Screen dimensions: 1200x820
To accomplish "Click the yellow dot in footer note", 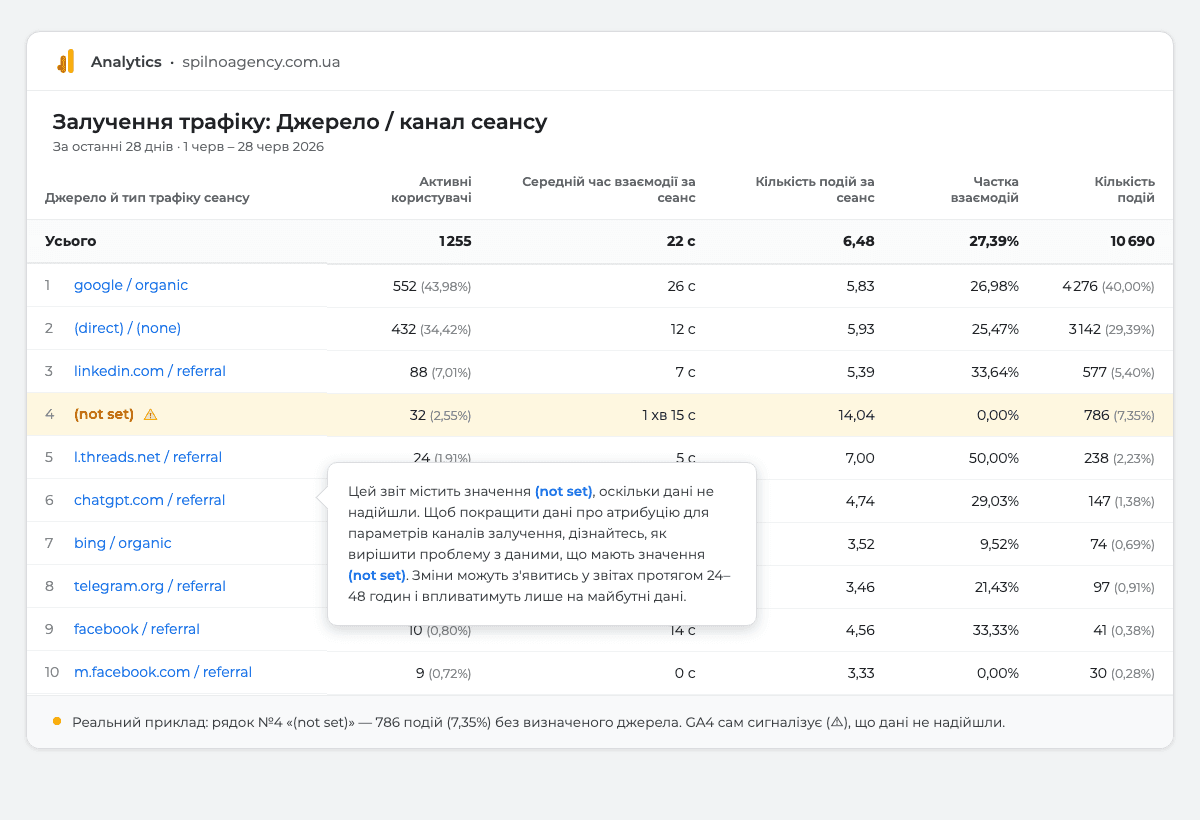I will click(x=57, y=721).
